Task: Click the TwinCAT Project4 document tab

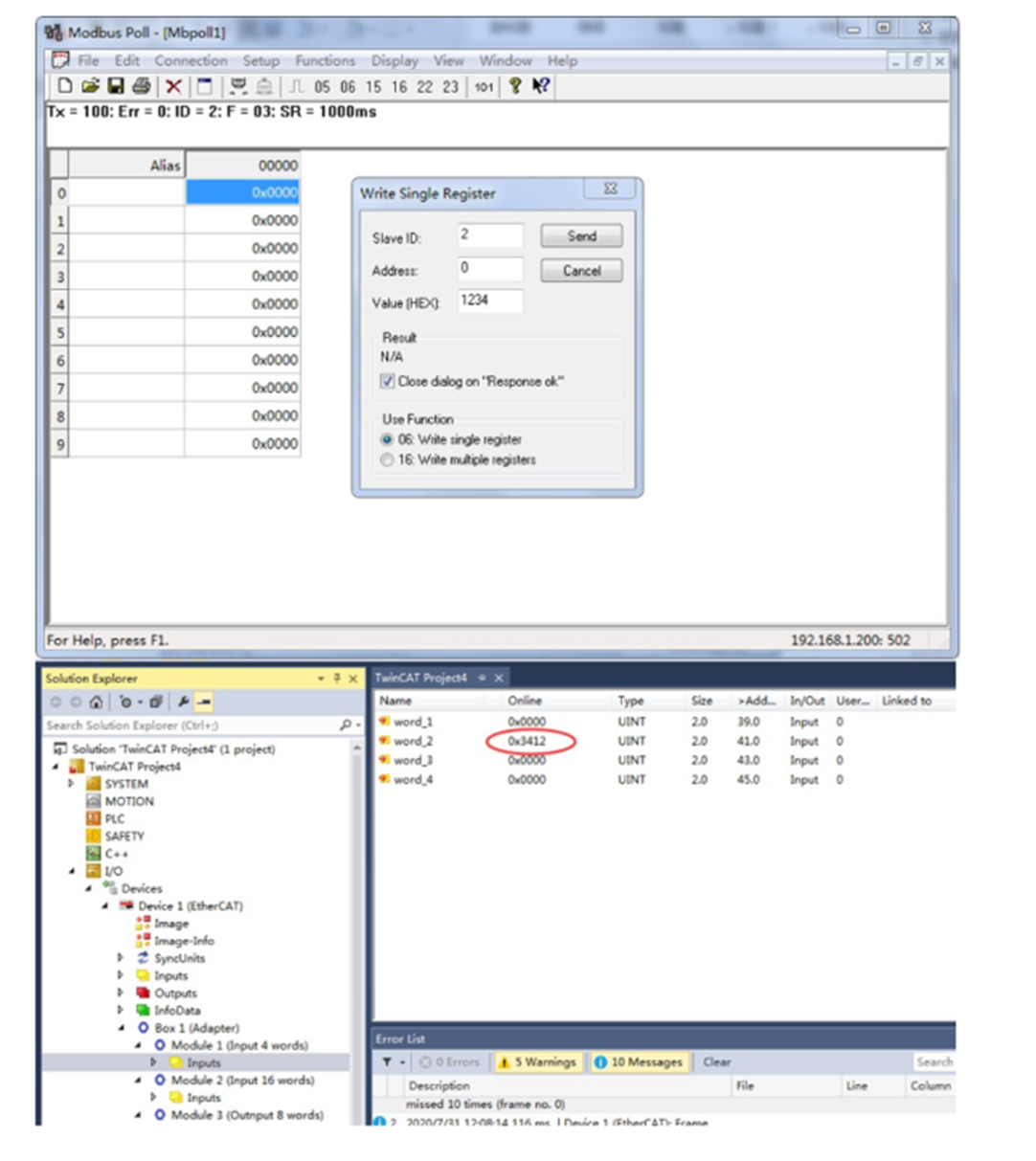Action: (420, 678)
